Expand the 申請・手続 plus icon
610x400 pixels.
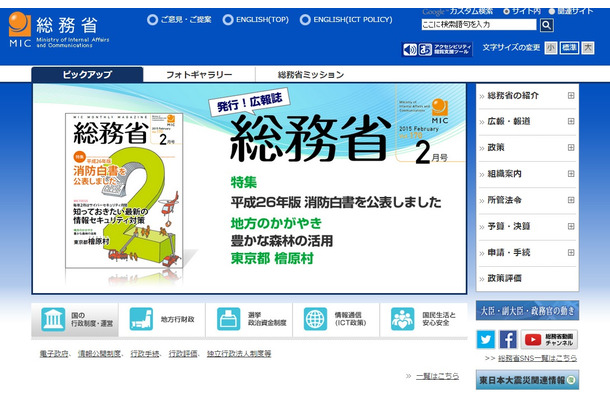[571, 253]
